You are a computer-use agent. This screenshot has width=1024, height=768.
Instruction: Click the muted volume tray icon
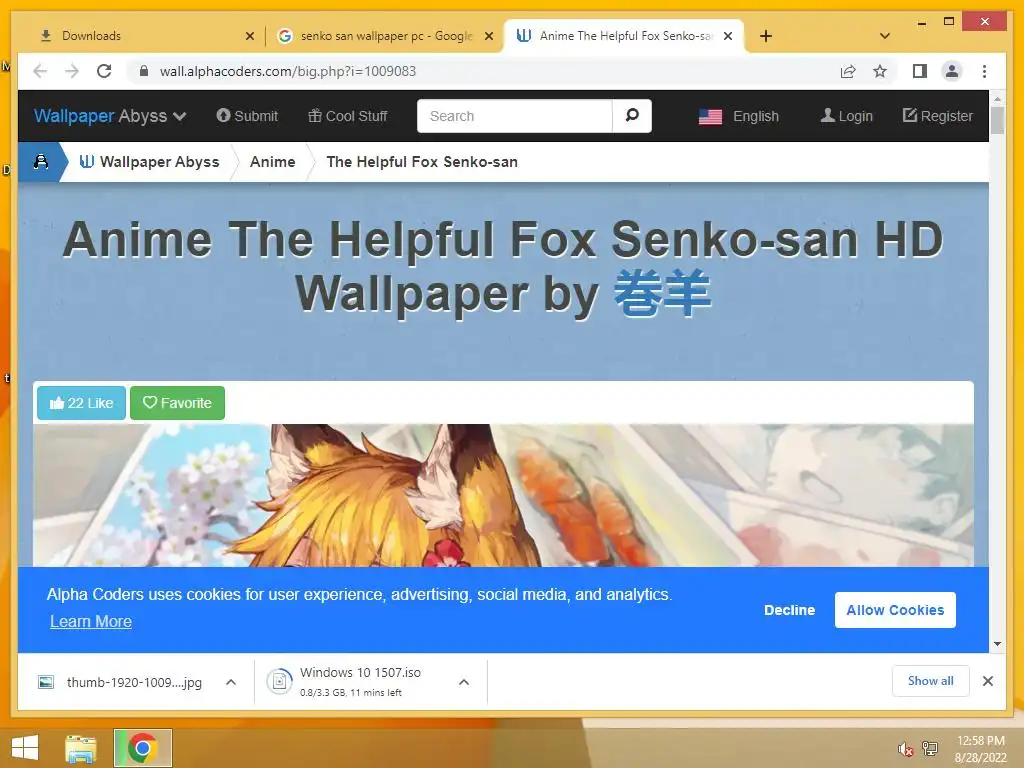905,749
